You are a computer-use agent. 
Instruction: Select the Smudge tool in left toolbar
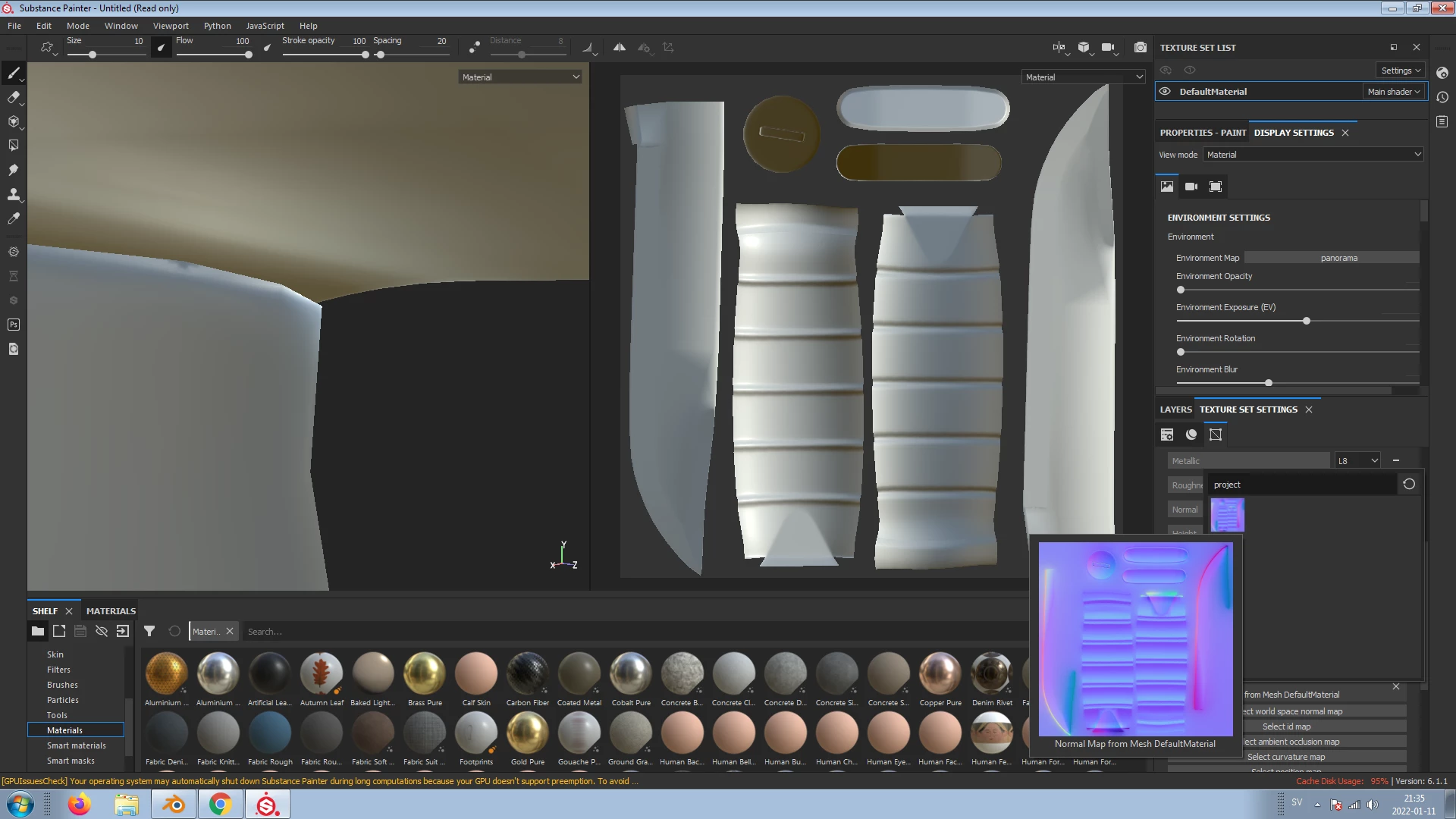tap(13, 170)
